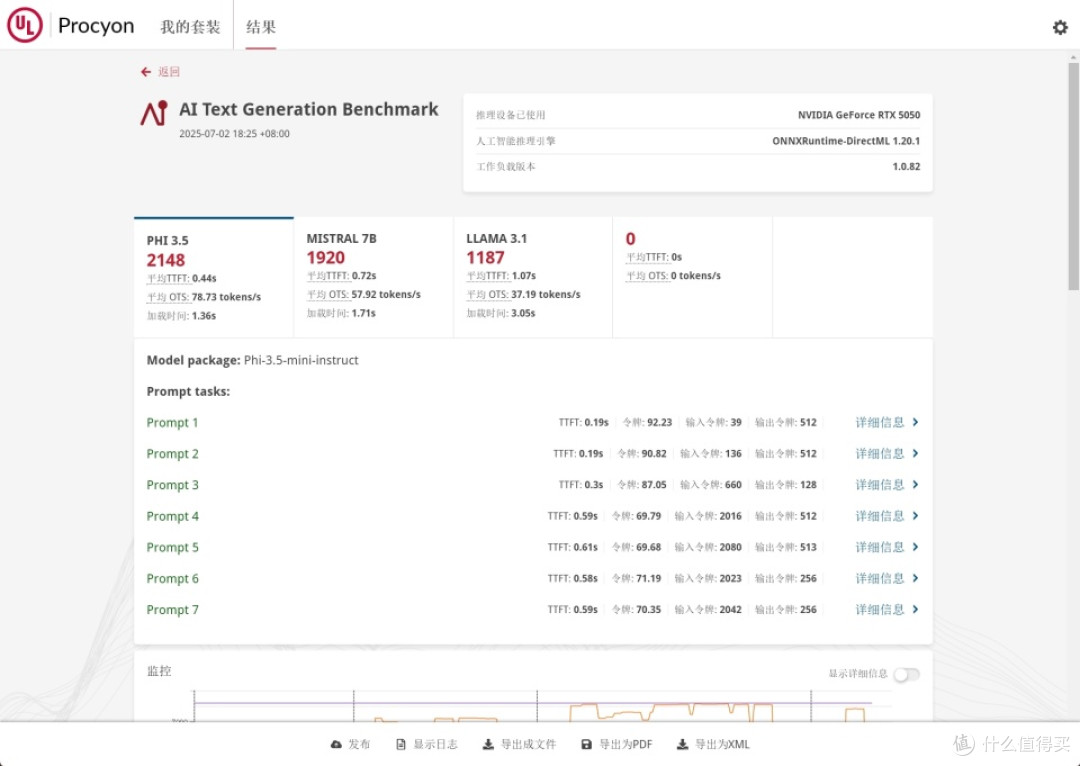Expand Prompt 3 details chevron
Viewport: 1080px width, 766px height.
coord(915,484)
